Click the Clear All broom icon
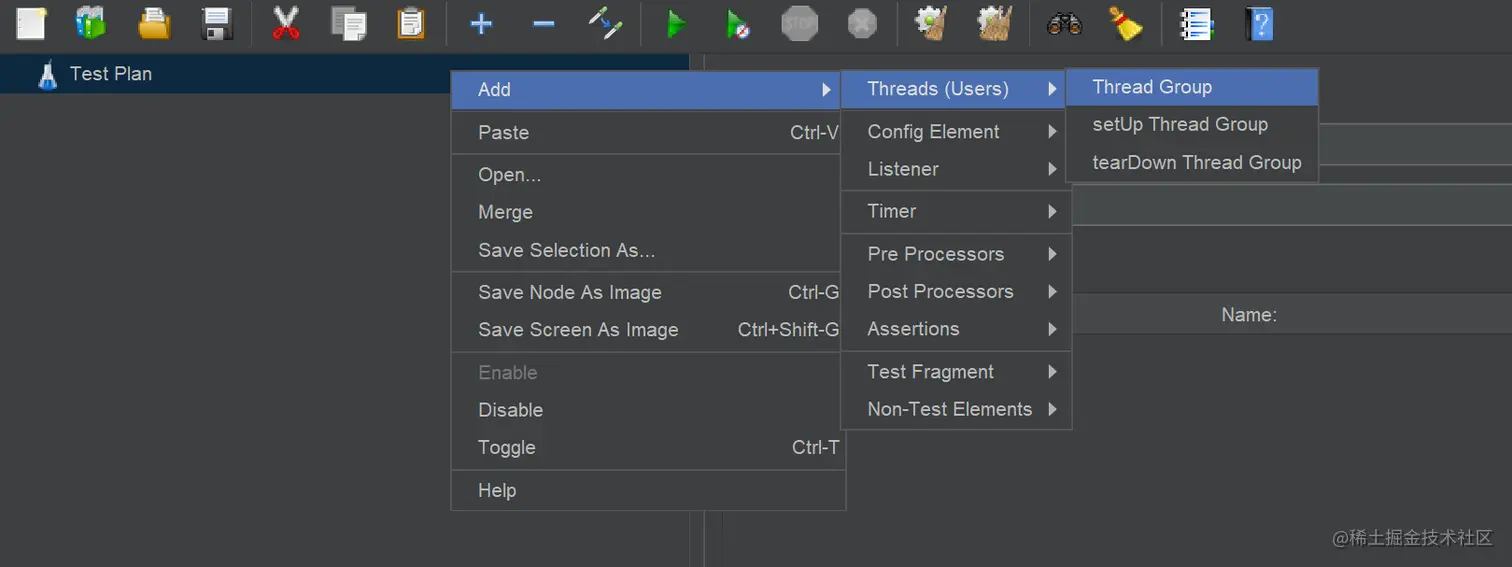The height and width of the screenshot is (567, 1512). [x=1126, y=23]
